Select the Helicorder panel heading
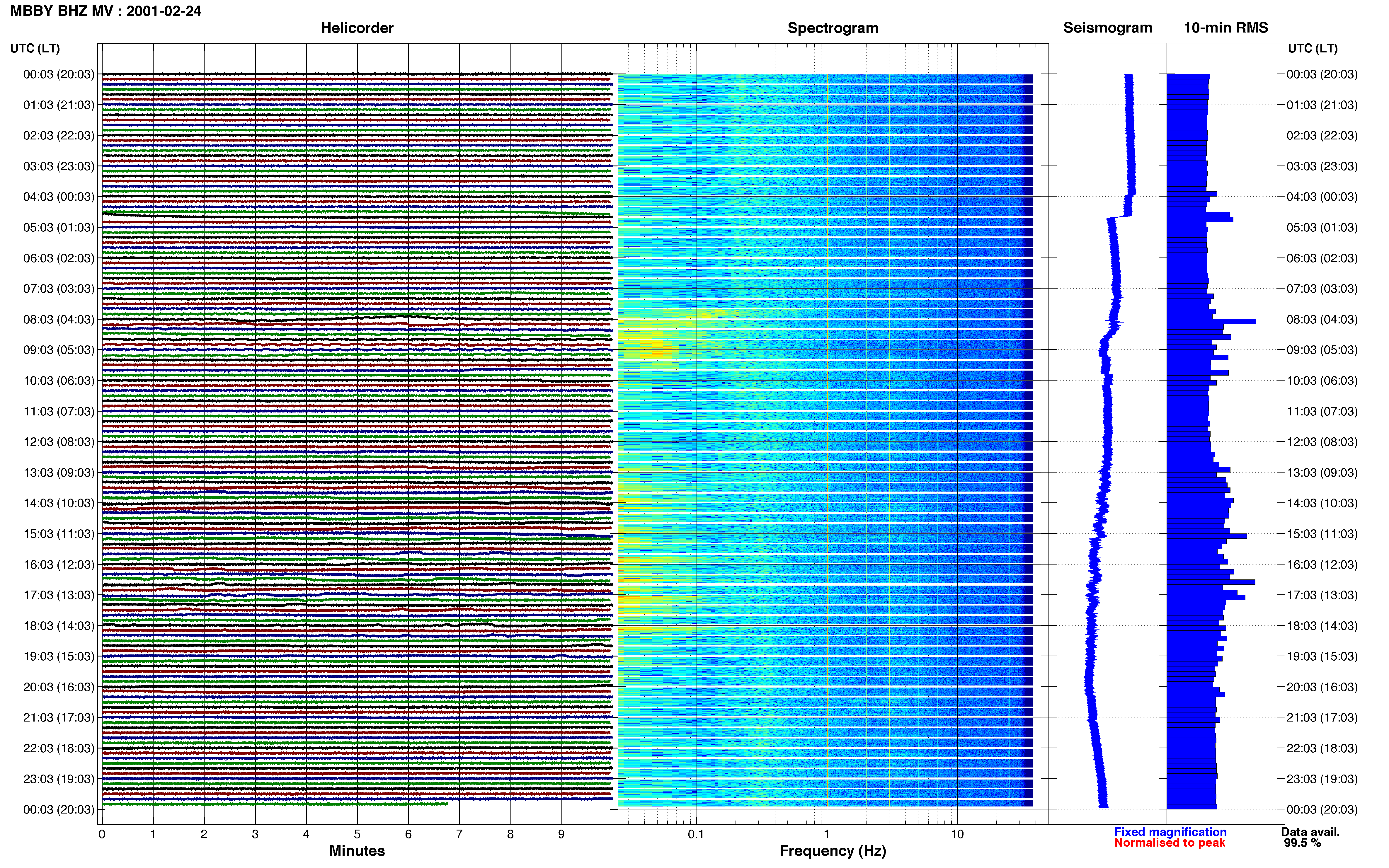This screenshot has height=868, width=1389. coord(357,28)
